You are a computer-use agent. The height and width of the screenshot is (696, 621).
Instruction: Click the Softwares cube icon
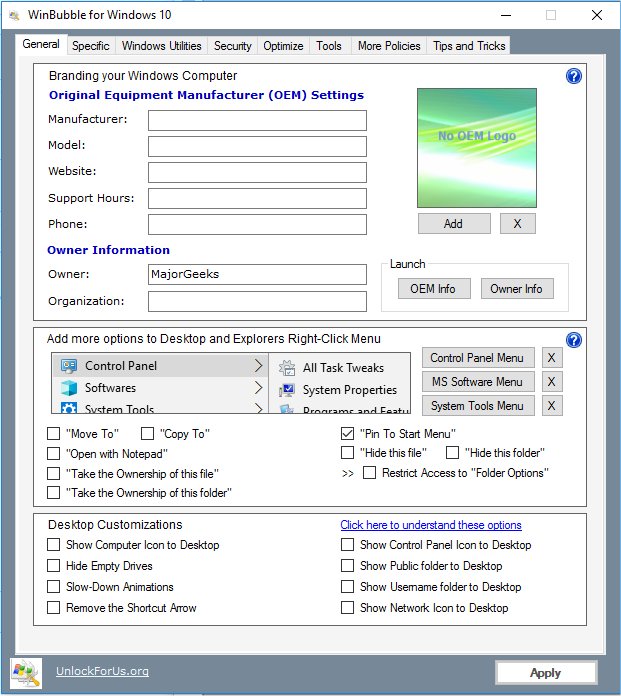coord(69,388)
